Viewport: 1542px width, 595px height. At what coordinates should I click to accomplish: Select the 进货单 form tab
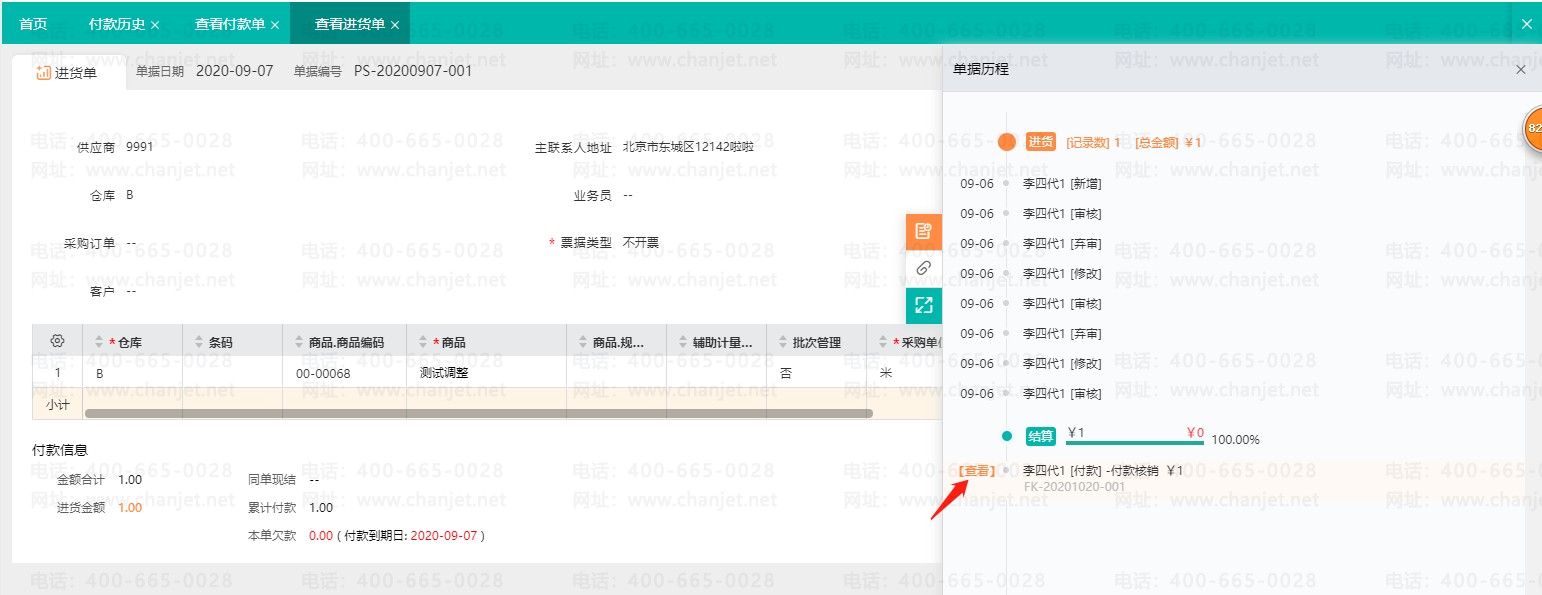coord(68,72)
